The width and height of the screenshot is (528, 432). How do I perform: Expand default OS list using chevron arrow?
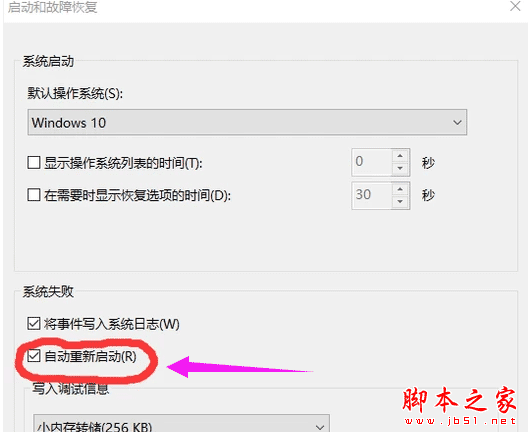[x=457, y=123]
